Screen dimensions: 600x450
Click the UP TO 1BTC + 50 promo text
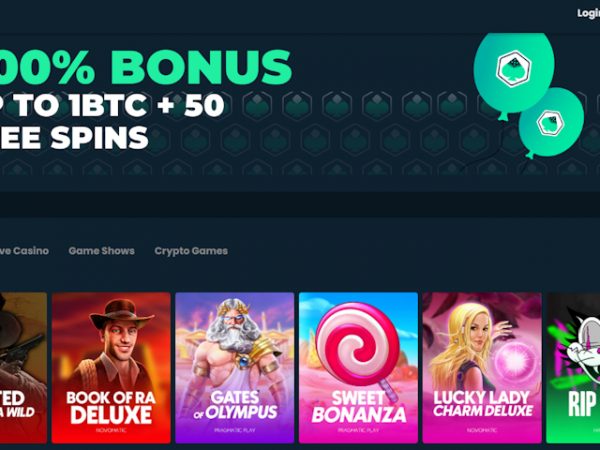tap(112, 105)
